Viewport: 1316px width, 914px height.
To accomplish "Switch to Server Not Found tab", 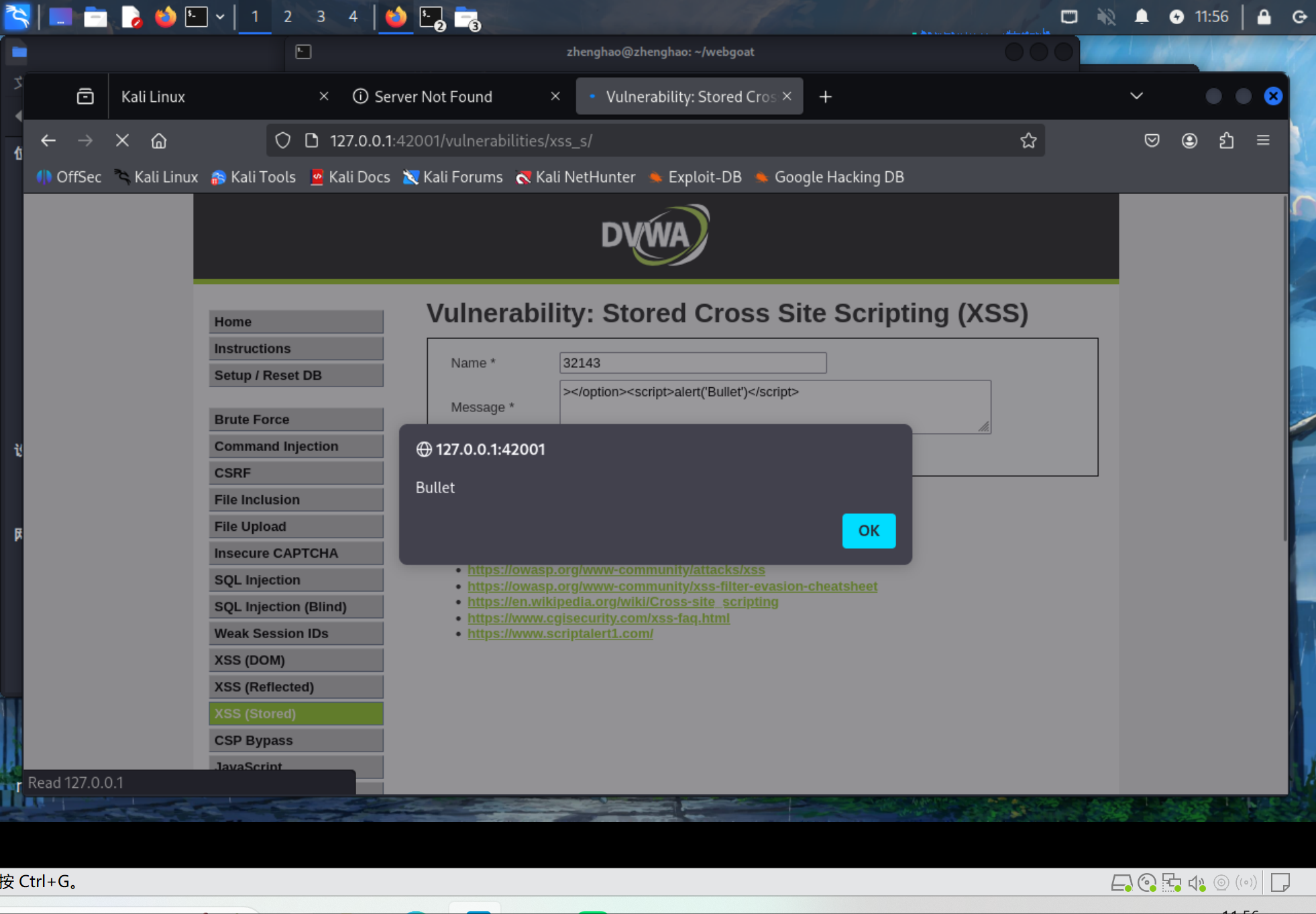I will pos(433,97).
